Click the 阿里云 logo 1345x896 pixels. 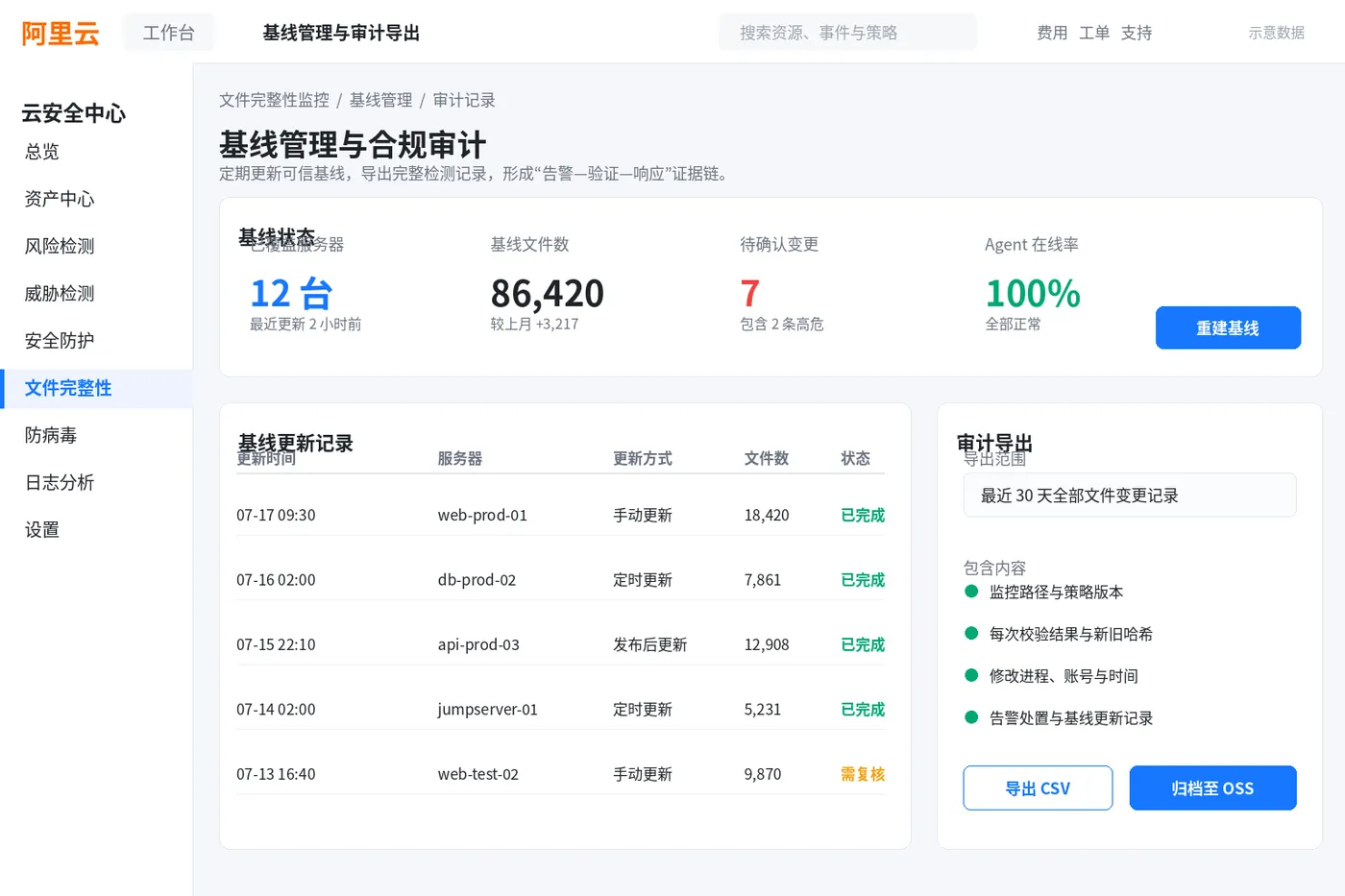tap(61, 34)
